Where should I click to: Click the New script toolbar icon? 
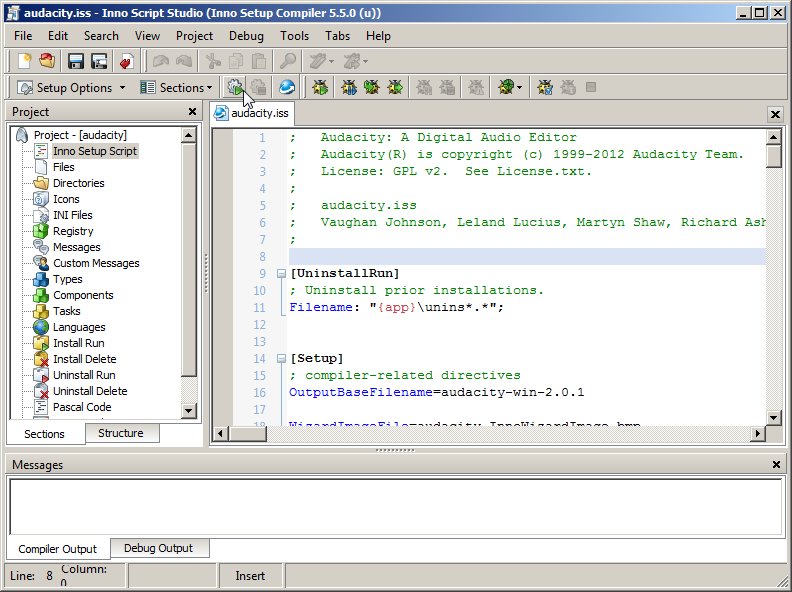coord(24,62)
